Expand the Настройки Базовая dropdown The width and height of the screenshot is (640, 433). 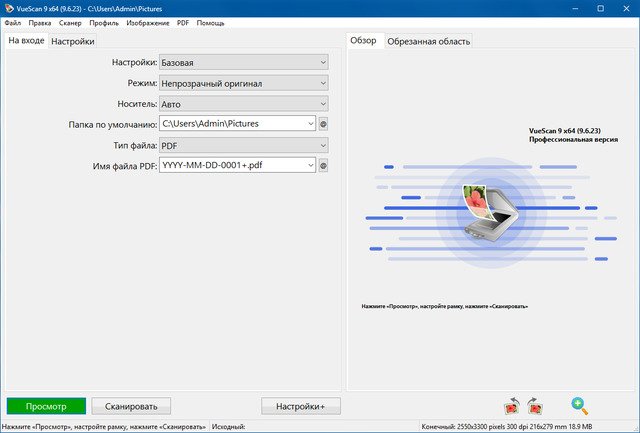point(244,62)
